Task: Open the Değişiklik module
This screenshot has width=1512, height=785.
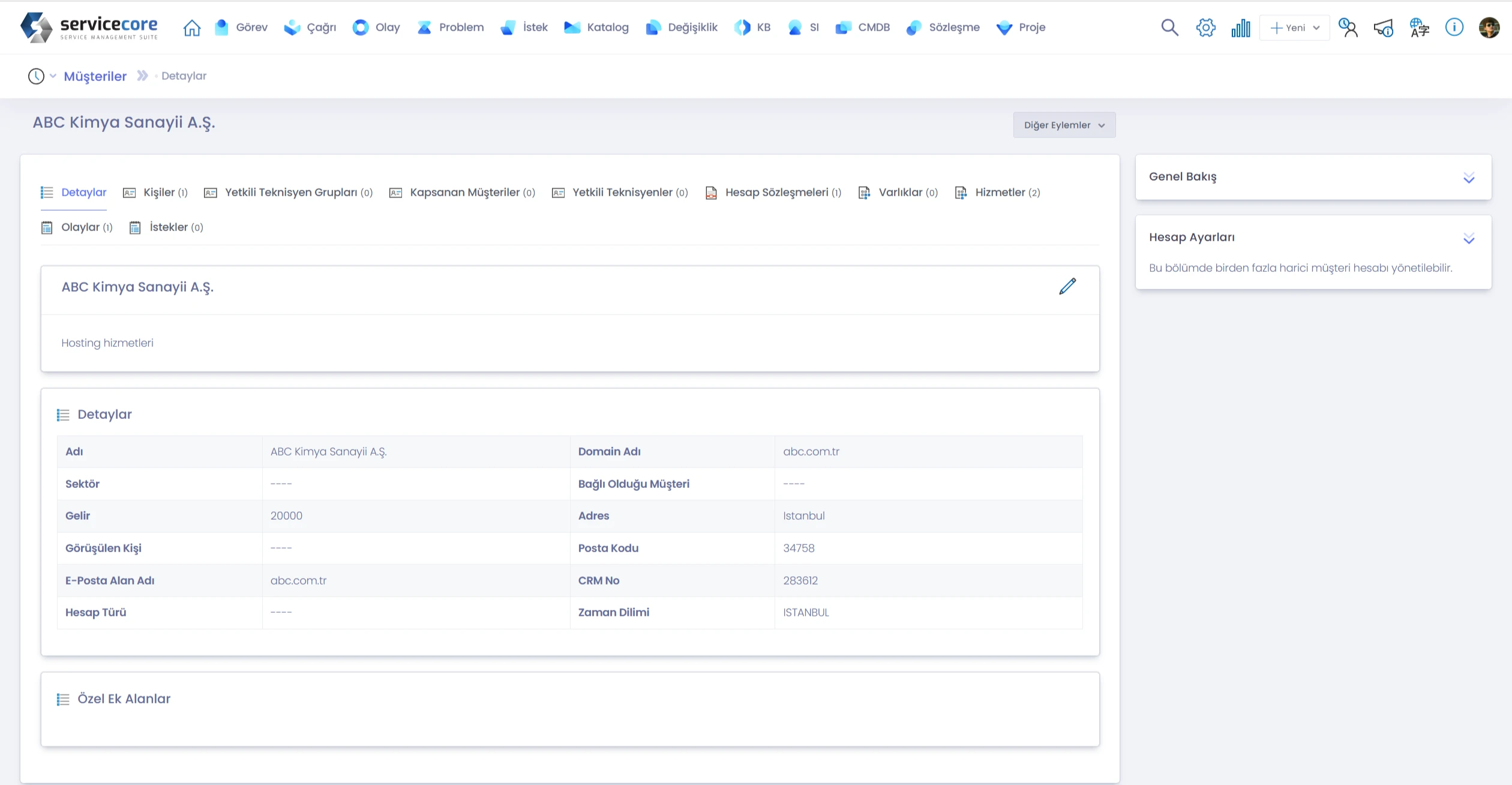Action: (x=681, y=28)
